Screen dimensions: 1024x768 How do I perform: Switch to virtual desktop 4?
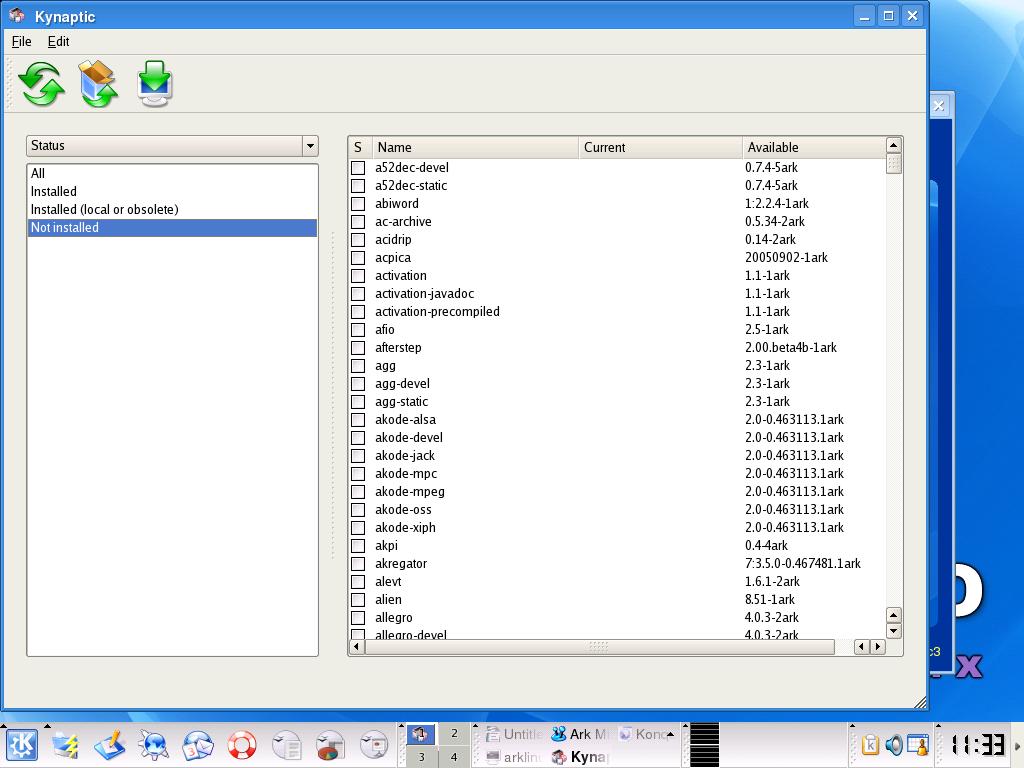tap(455, 757)
